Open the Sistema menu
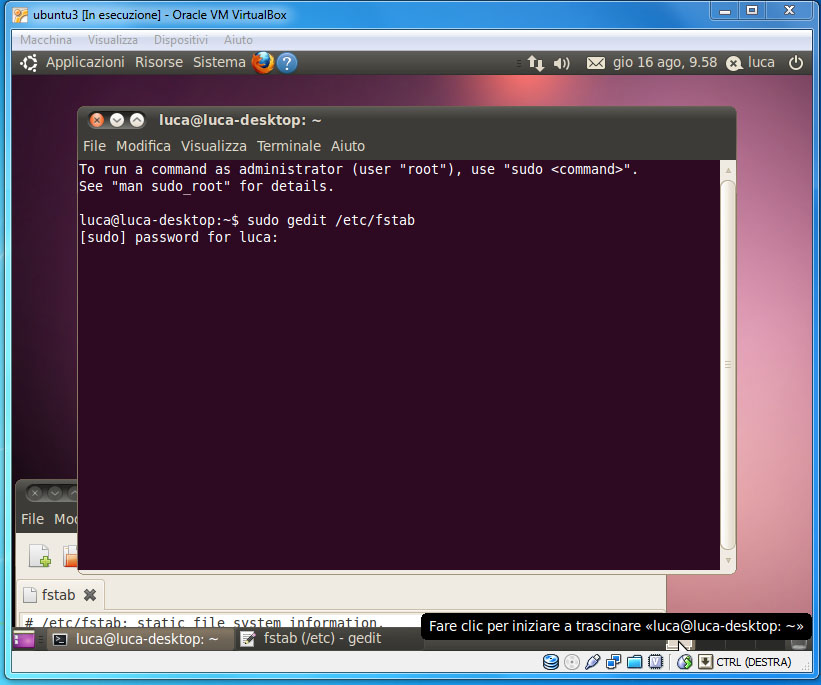 click(219, 62)
